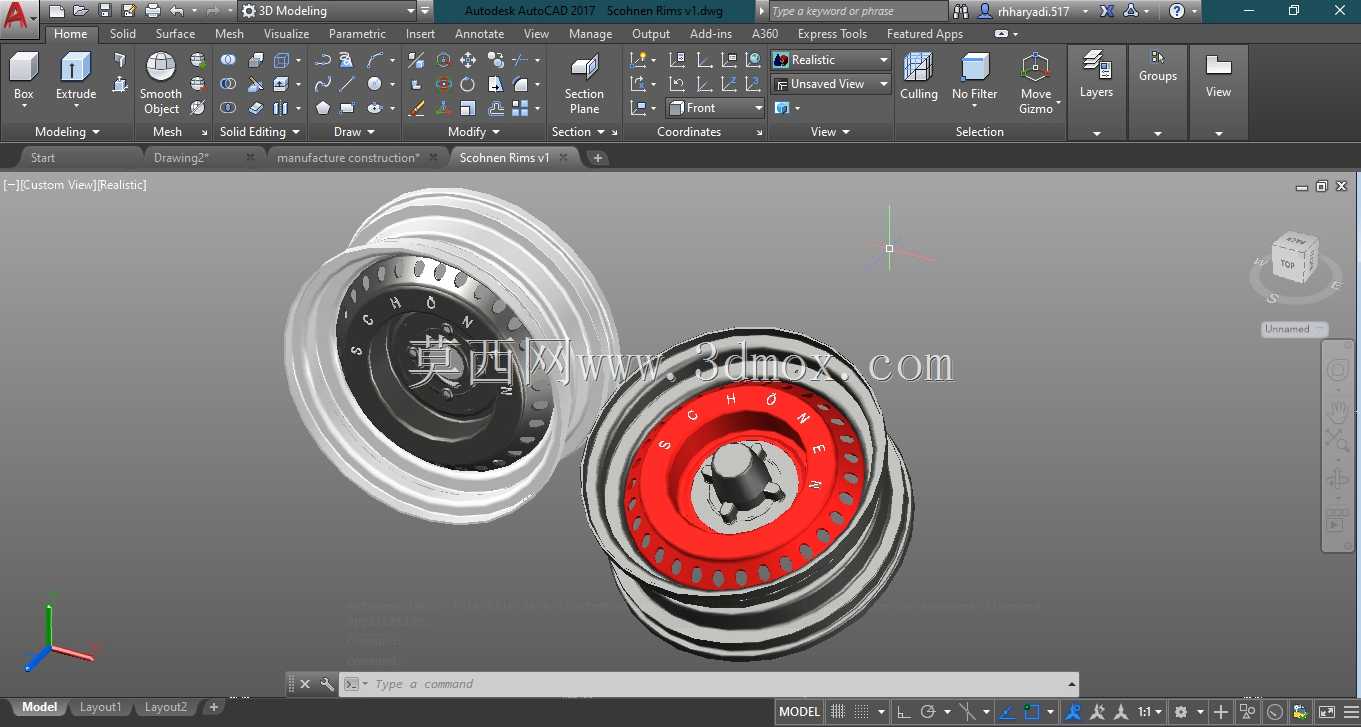Click the command line customize wrench icon
Image resolution: width=1361 pixels, height=727 pixels.
(x=327, y=684)
